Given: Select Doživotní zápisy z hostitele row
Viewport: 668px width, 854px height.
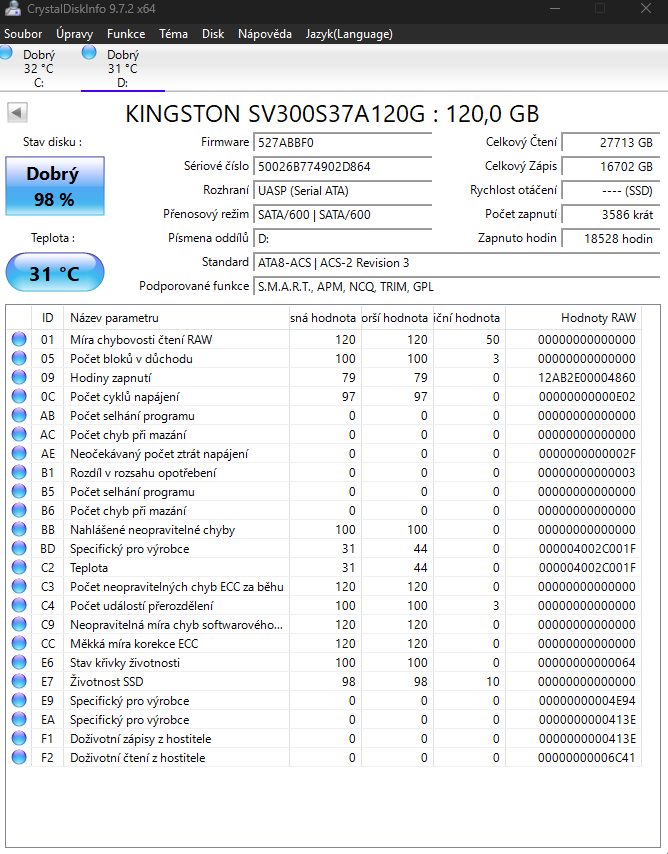Looking at the screenshot, I should coord(324,739).
